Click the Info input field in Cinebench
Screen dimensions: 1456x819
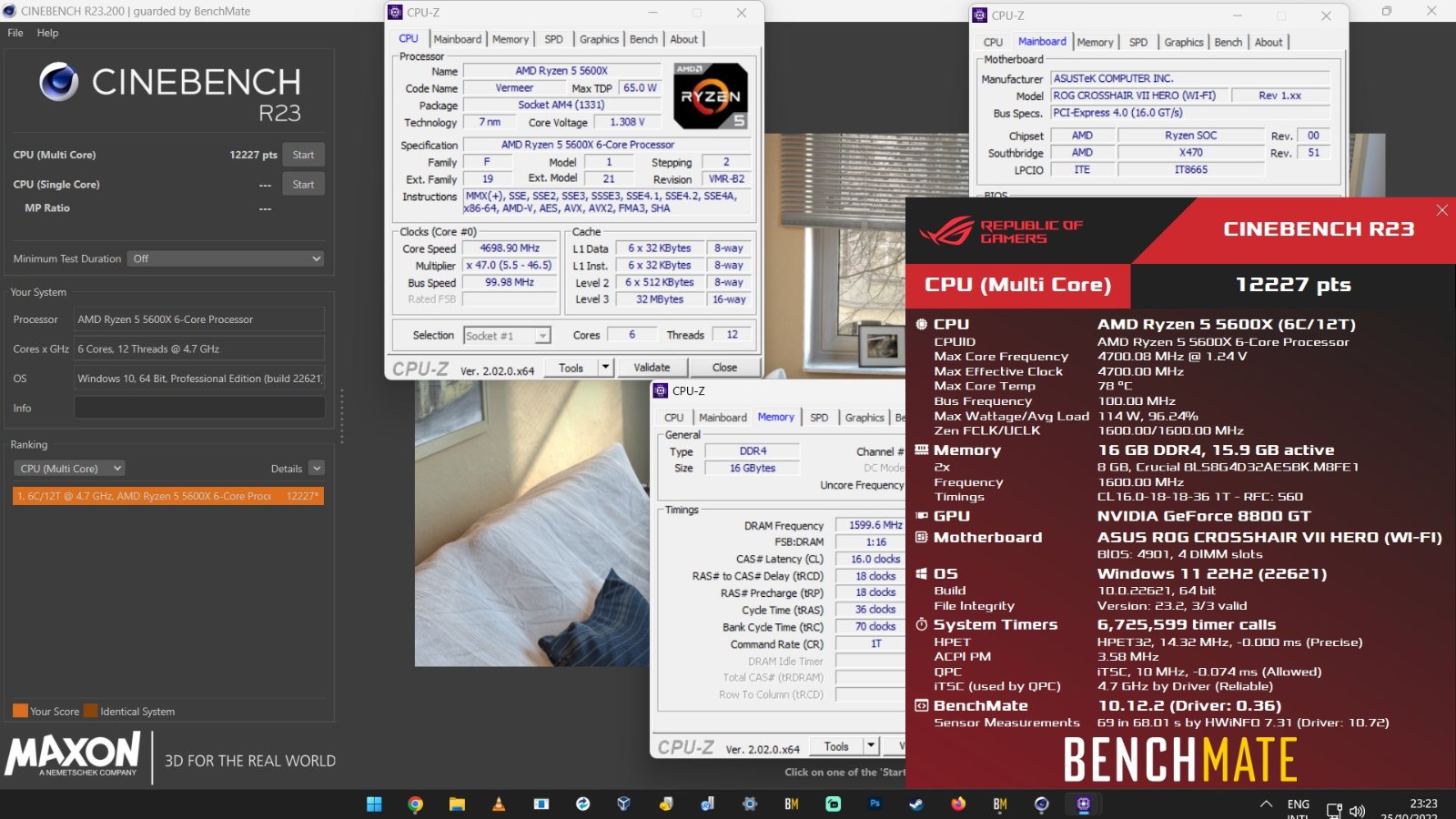point(199,408)
